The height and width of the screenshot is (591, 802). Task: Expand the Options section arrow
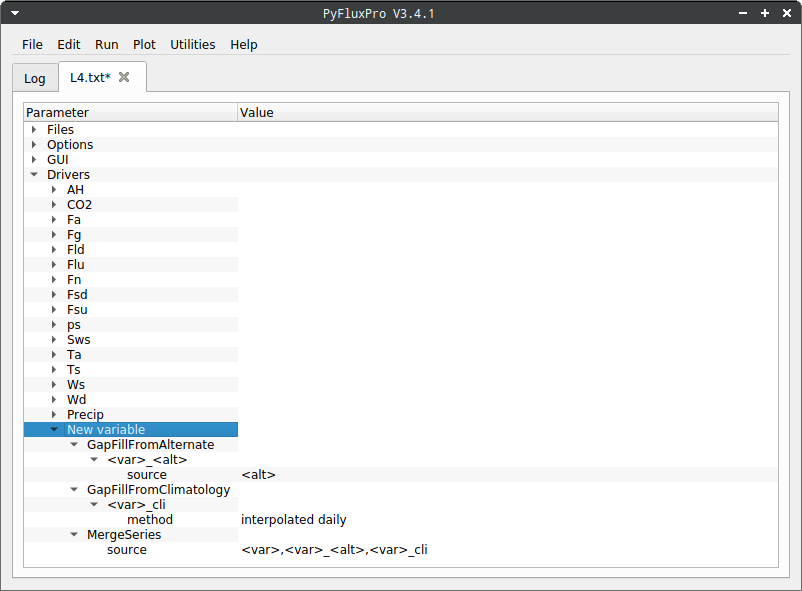(x=34, y=144)
